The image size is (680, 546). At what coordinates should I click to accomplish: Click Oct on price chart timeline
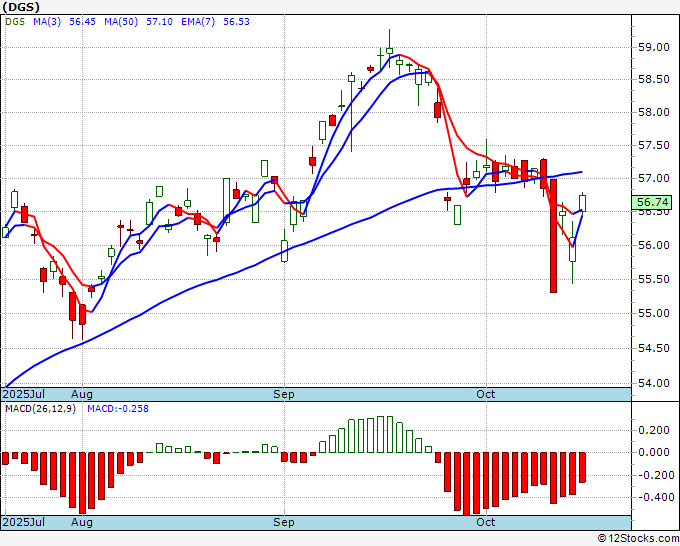click(x=486, y=394)
